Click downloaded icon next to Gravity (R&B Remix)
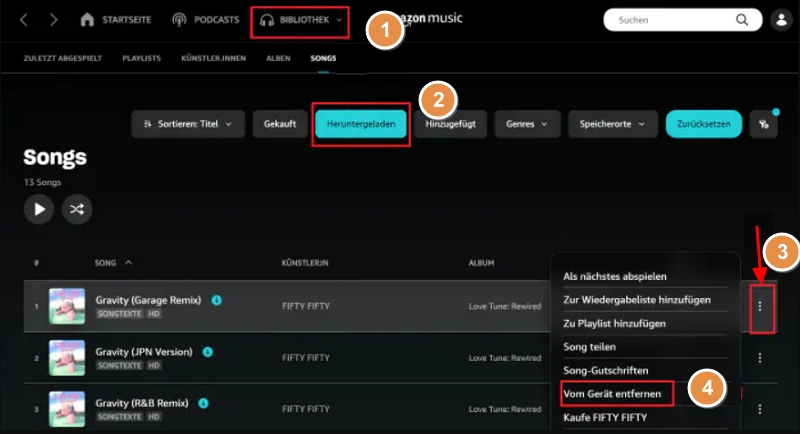The width and height of the screenshot is (800, 434). click(204, 403)
